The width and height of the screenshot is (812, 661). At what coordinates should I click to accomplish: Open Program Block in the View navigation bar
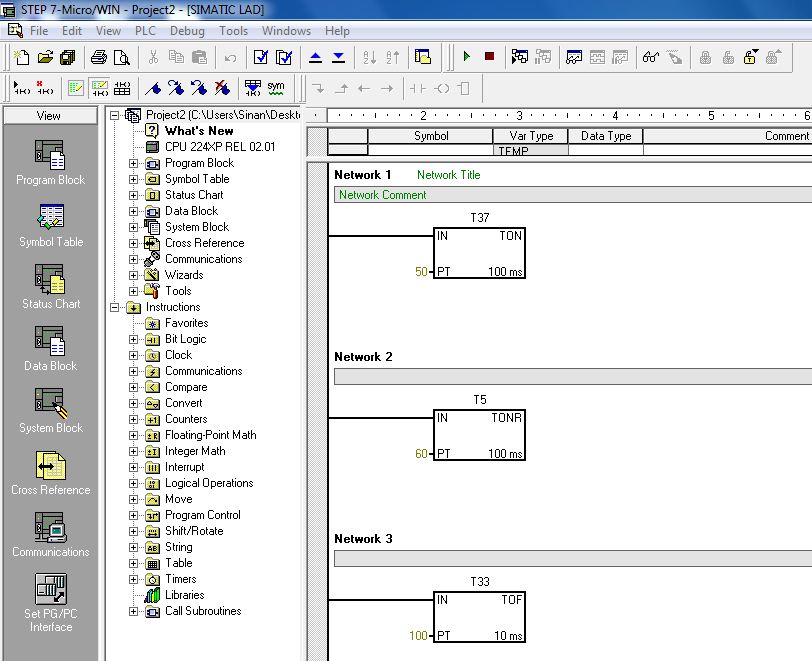[50, 163]
